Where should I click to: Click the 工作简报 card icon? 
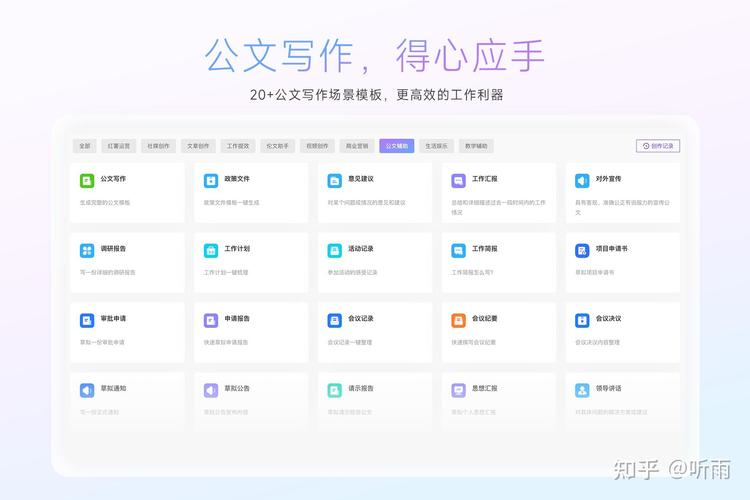(x=458, y=251)
